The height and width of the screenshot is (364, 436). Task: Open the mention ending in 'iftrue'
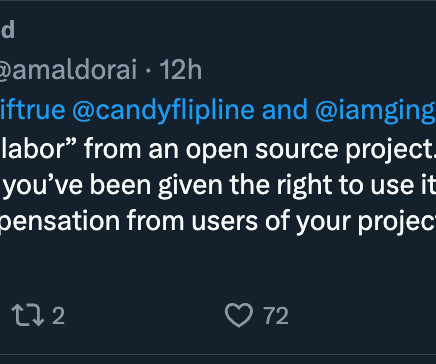(x=32, y=110)
